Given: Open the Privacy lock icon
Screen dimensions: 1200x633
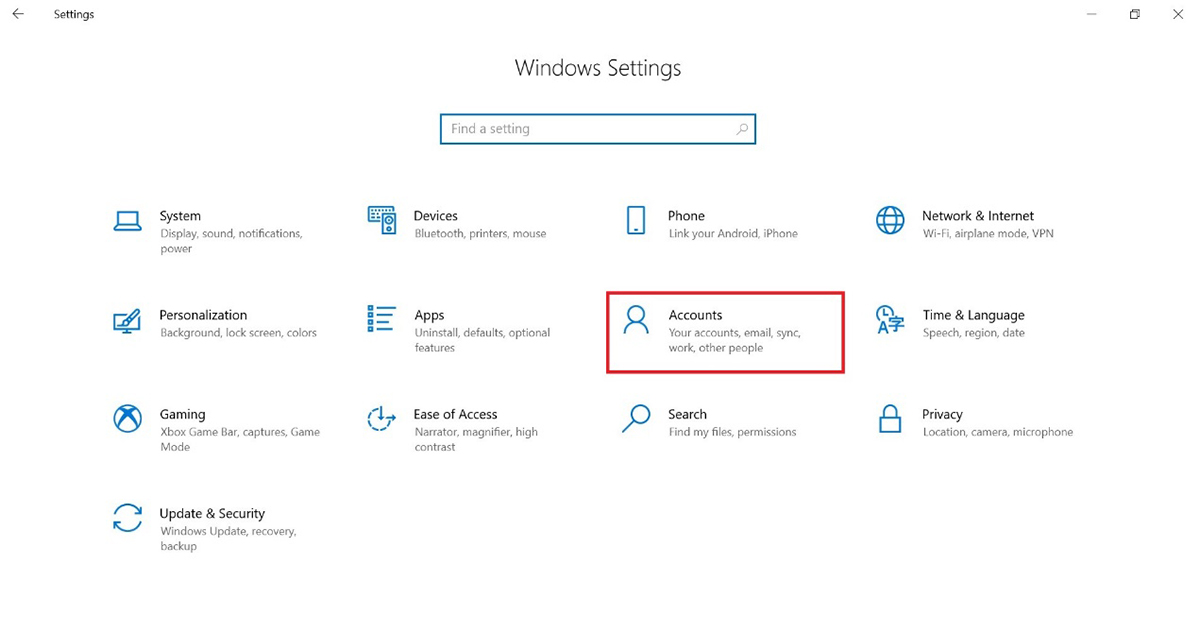Looking at the screenshot, I should tap(890, 418).
